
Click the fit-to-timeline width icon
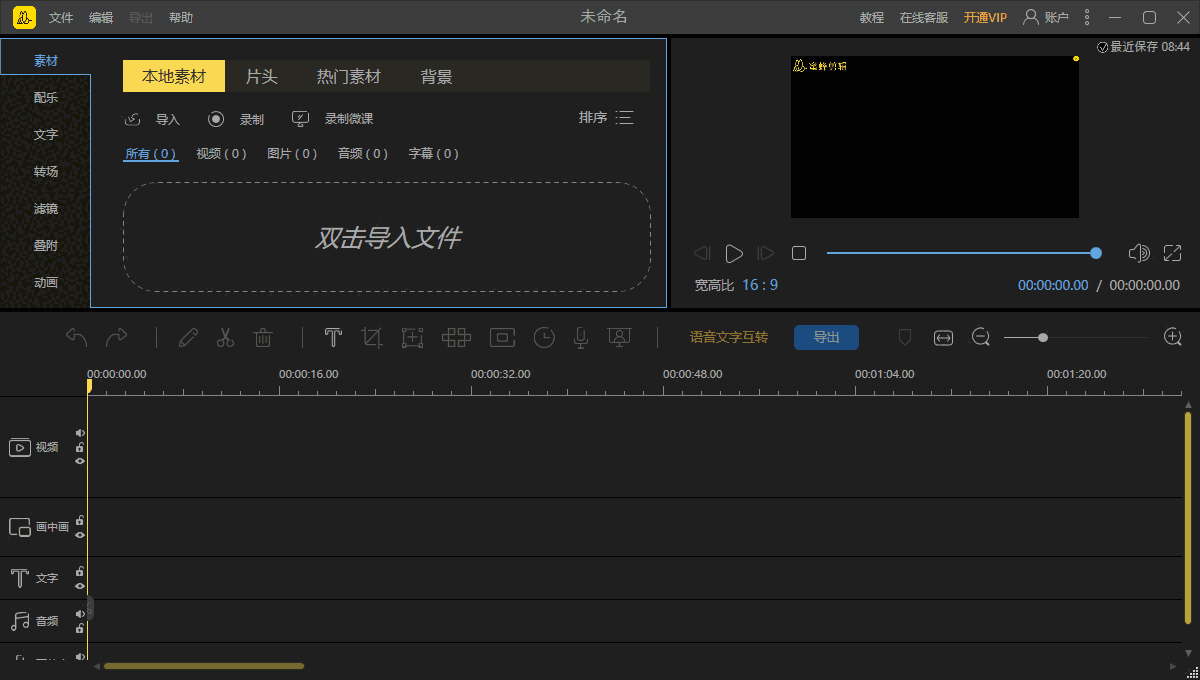point(943,338)
